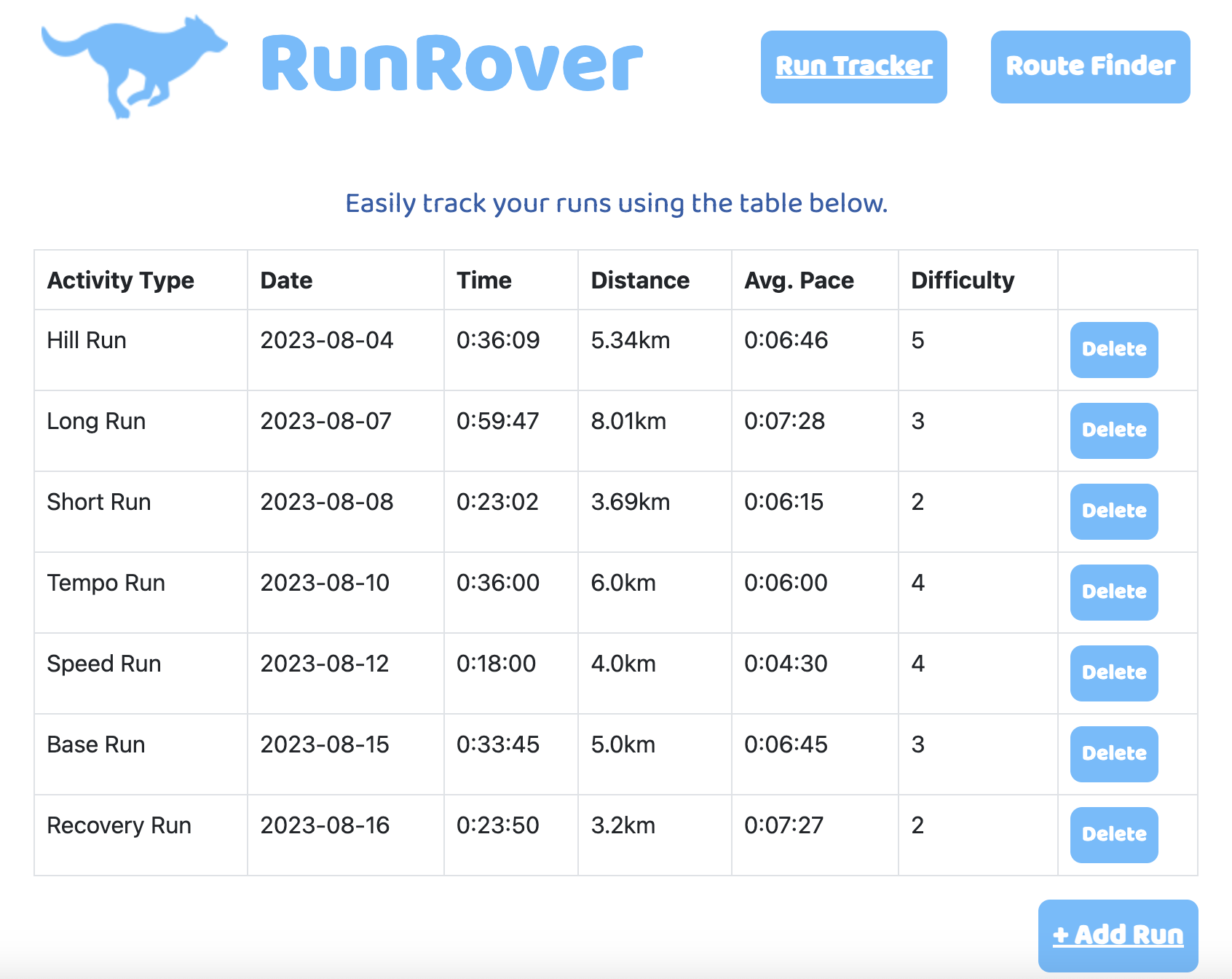Remove the Tempo Run row
Viewport: 1232px width, 979px height.
coord(1114,592)
